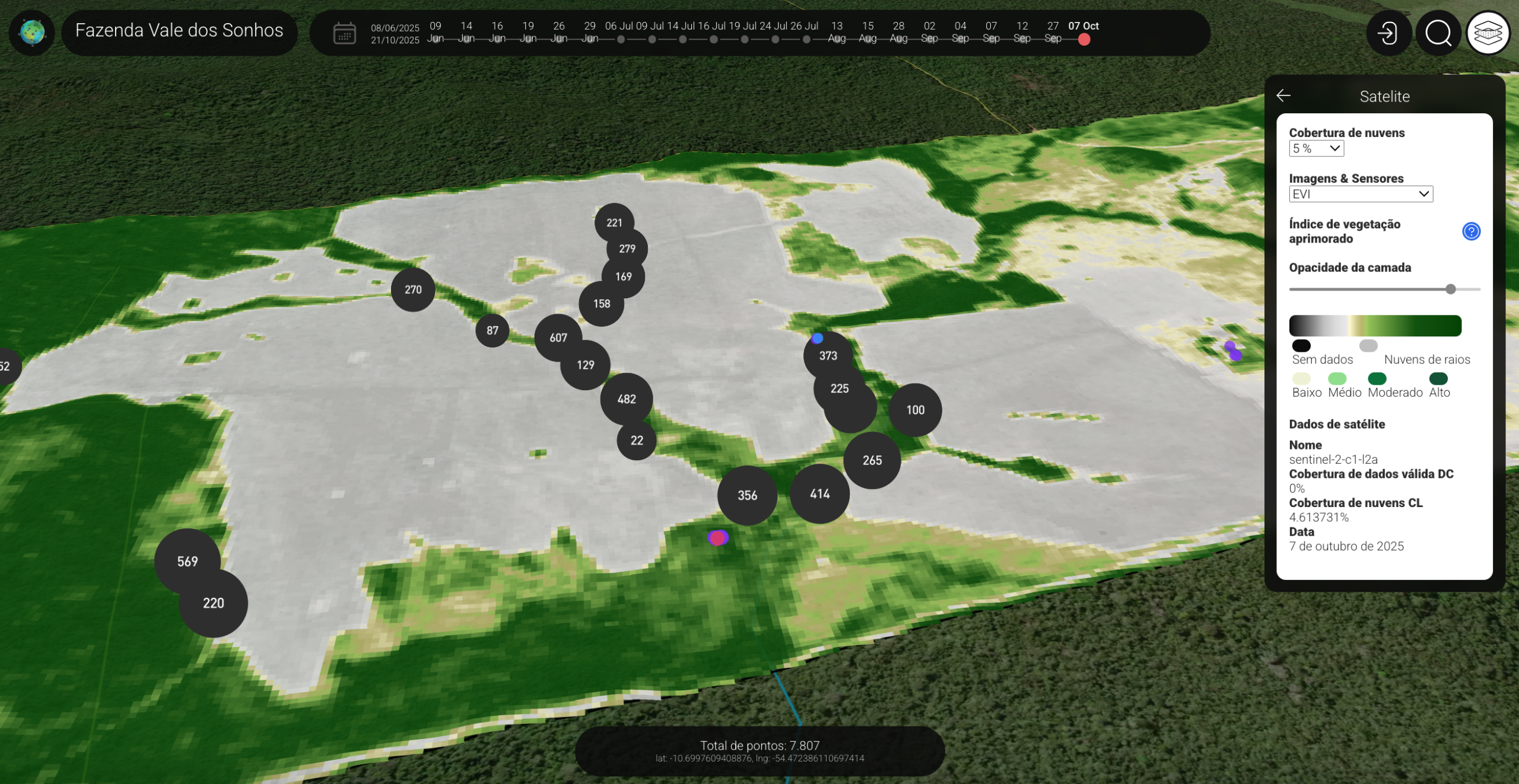This screenshot has width=1519, height=784.
Task: Select the 26 Jul timeline point
Action: 806,39
